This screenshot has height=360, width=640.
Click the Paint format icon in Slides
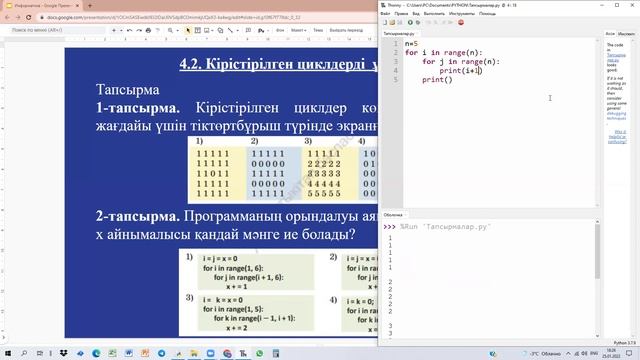click(x=158, y=30)
